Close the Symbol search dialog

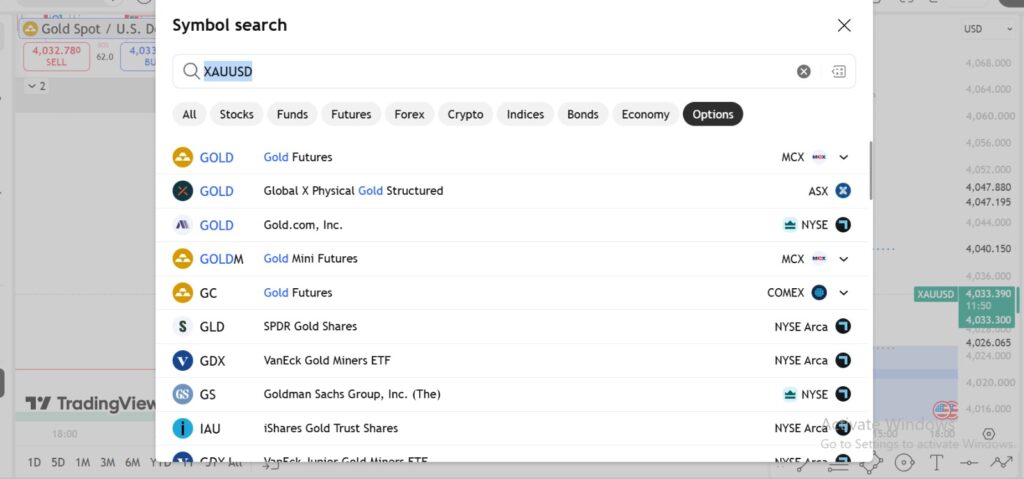point(844,25)
